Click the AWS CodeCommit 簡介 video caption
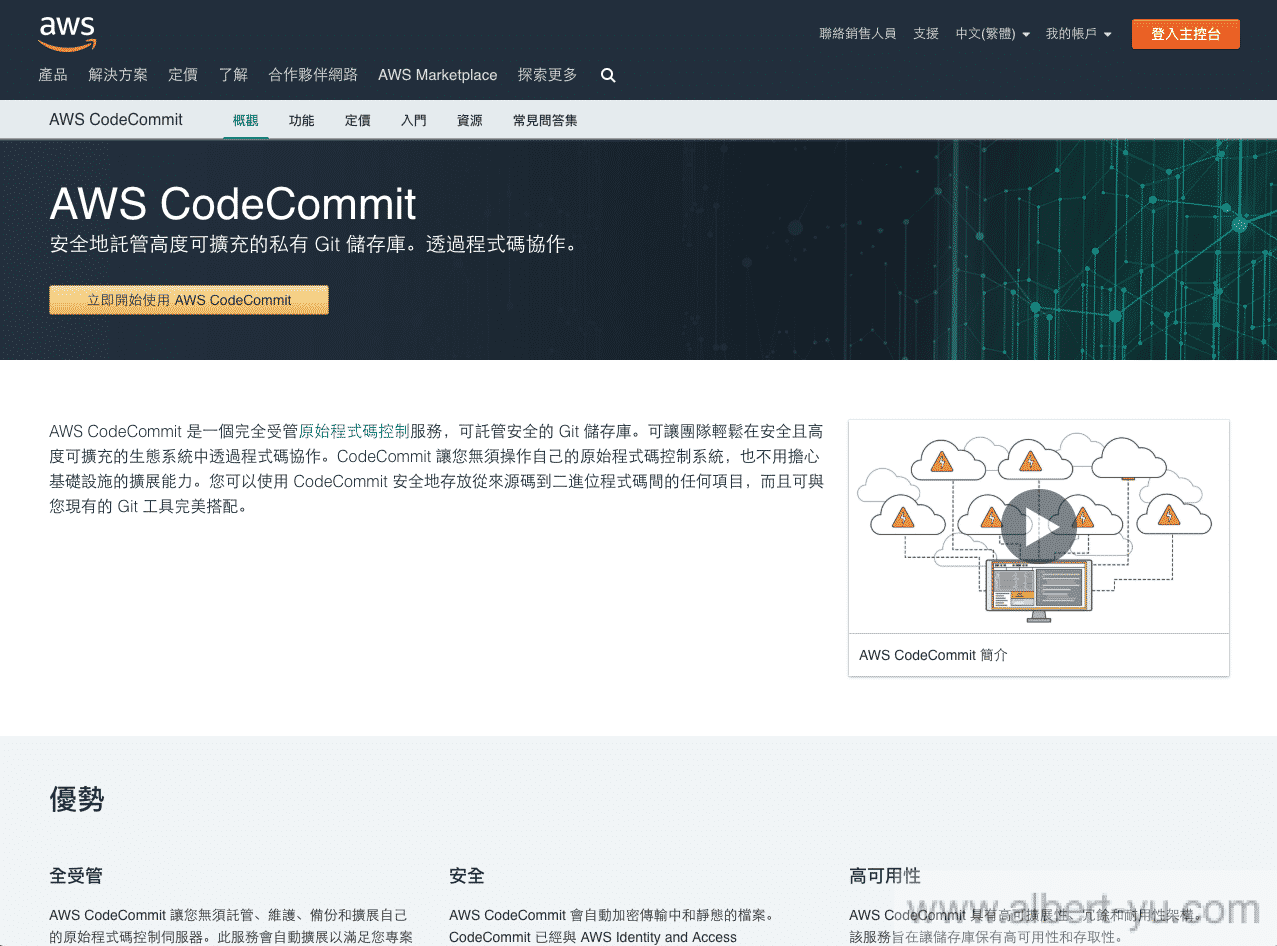The width and height of the screenshot is (1277, 946). pos(934,655)
